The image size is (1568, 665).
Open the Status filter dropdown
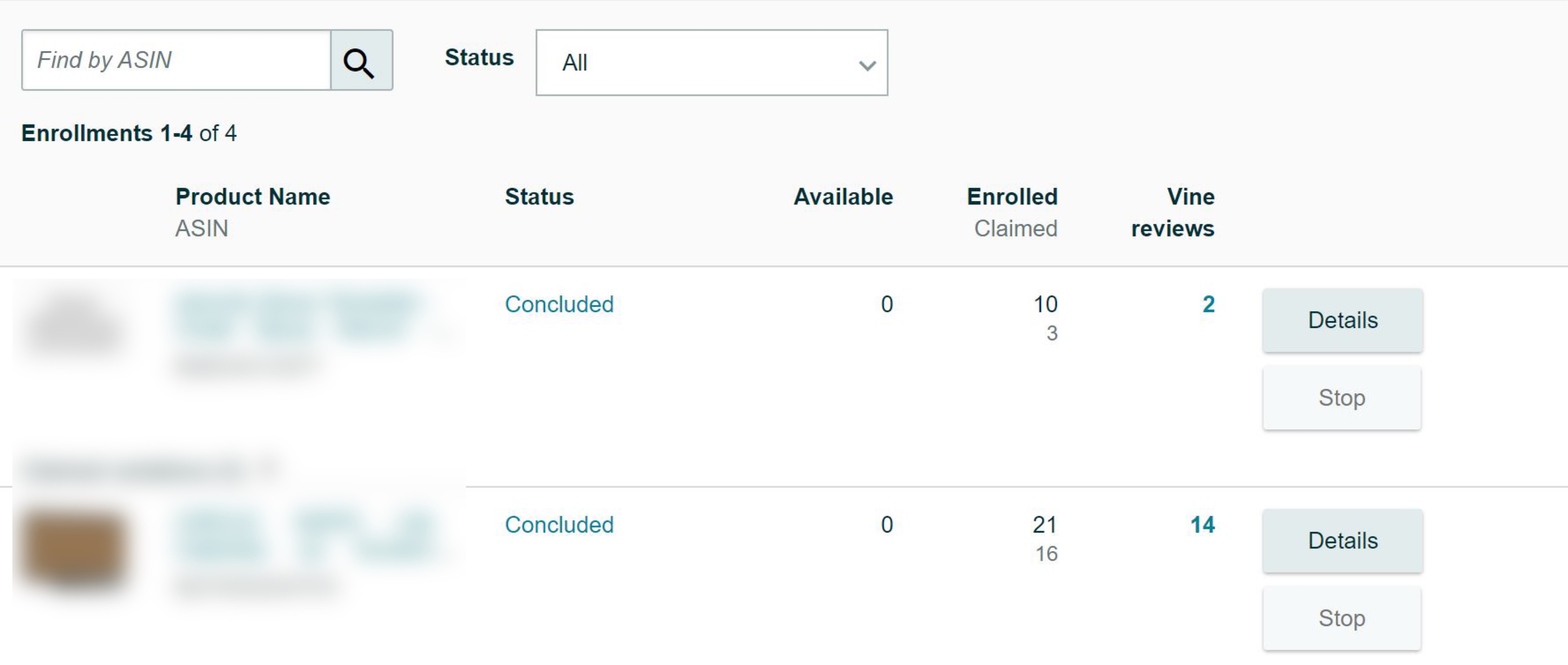[711, 62]
